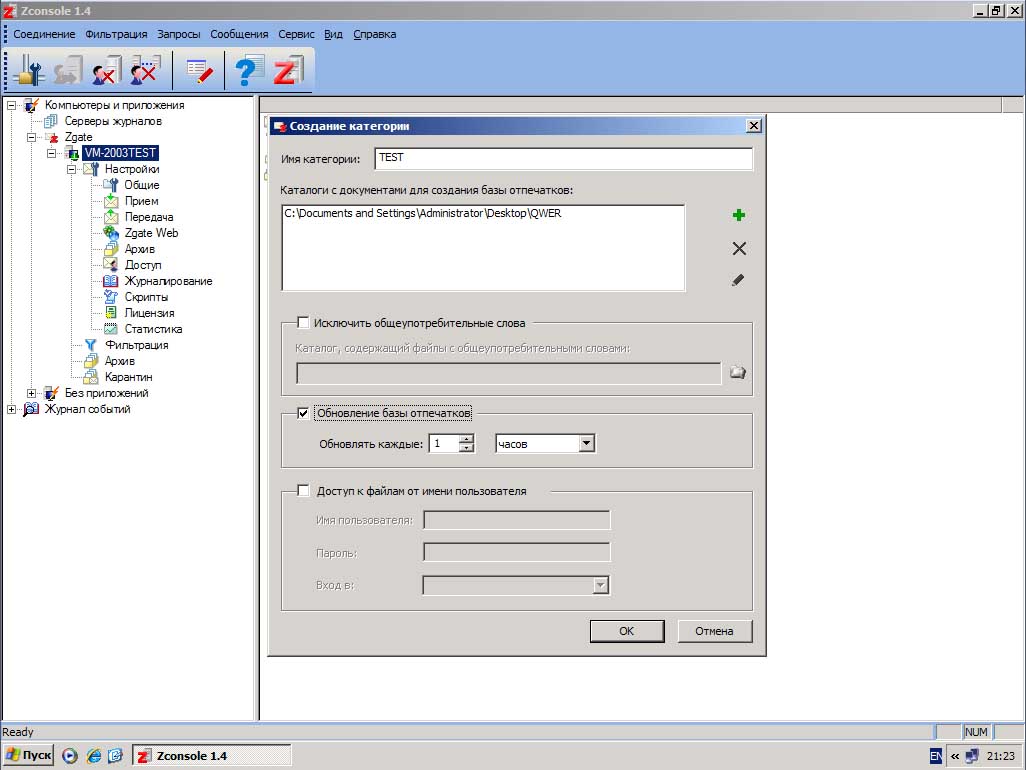The width and height of the screenshot is (1026, 770).
Task: Collapse the Компьютеры и приложения root node
Action: (11, 105)
